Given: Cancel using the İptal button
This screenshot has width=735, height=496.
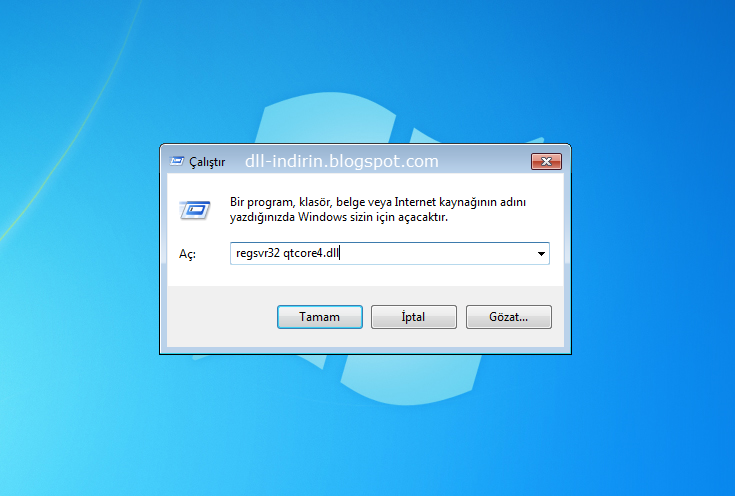Looking at the screenshot, I should coord(413,317).
